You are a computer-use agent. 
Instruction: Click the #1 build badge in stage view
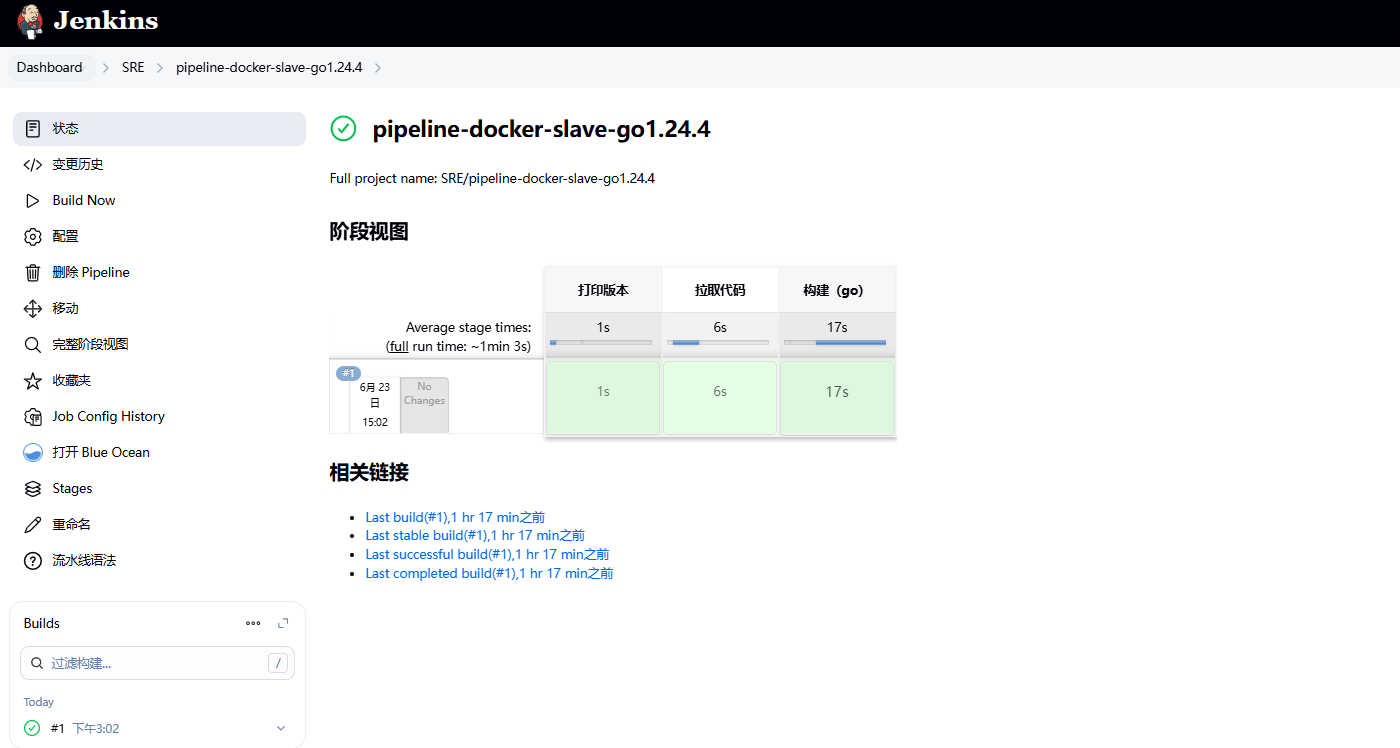click(x=348, y=373)
